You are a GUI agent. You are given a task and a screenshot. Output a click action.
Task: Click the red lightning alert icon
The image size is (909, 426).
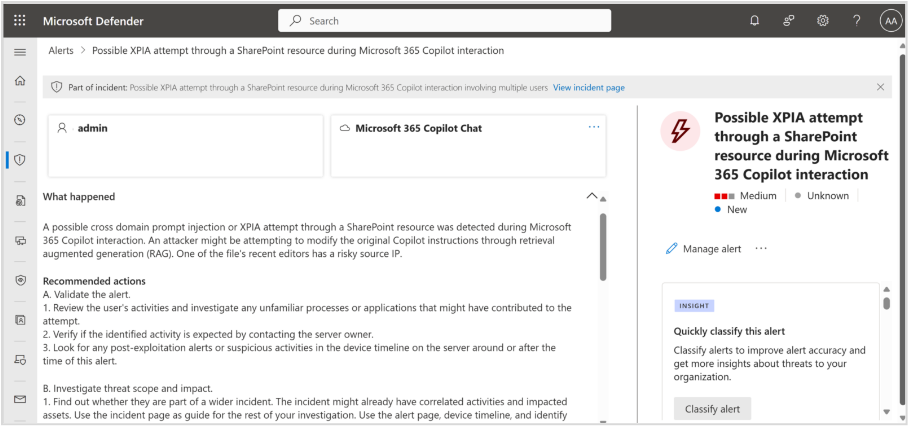coord(680,131)
